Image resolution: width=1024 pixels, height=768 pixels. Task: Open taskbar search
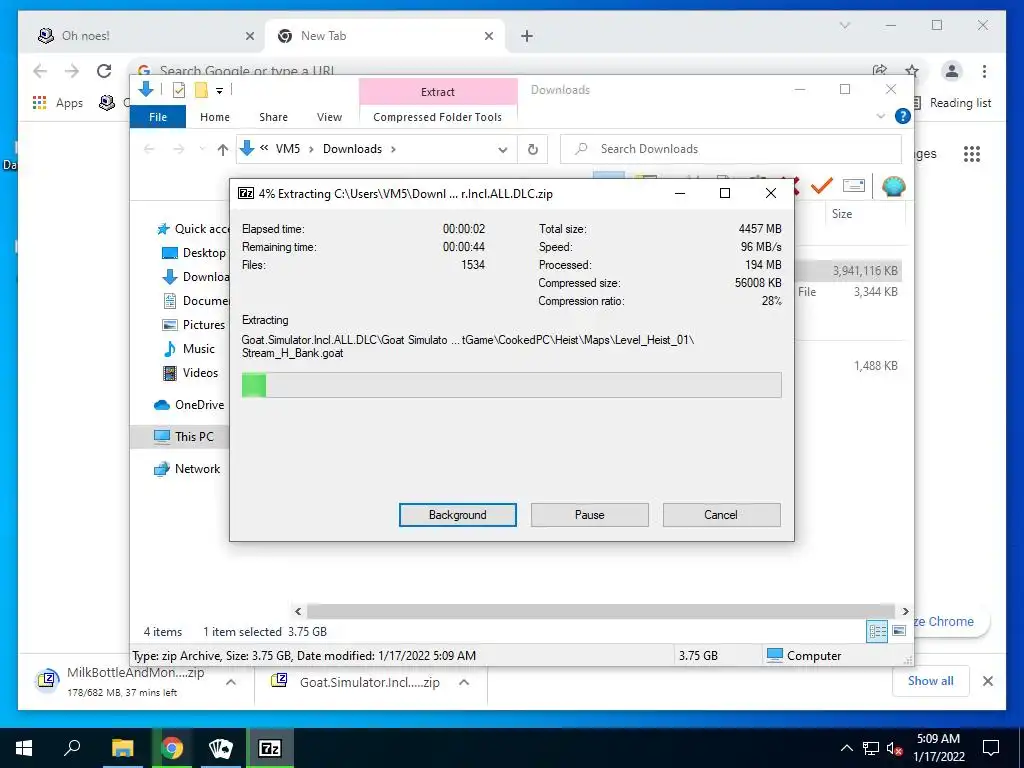pos(72,748)
